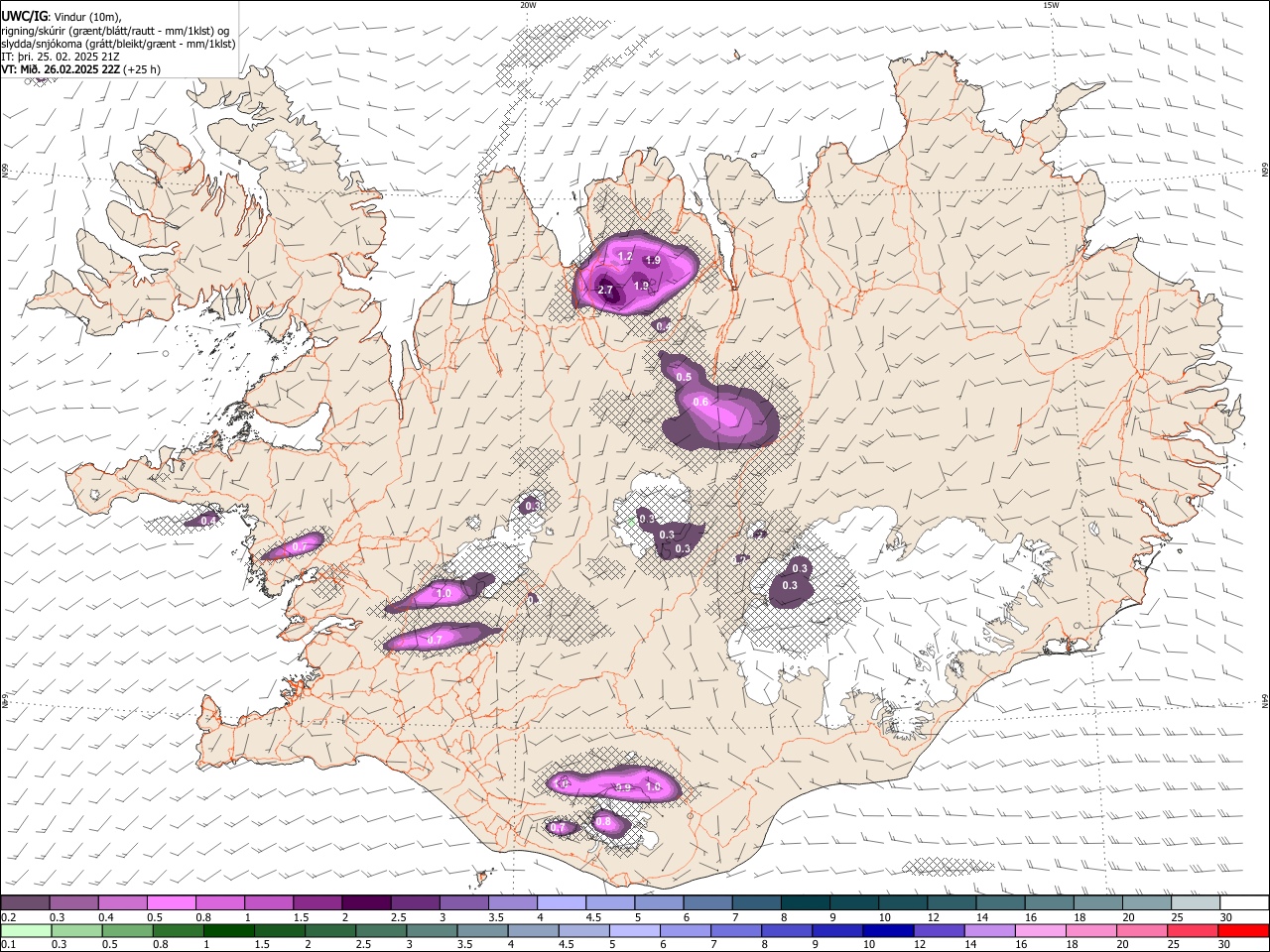Click the "25" label in the lower legend row
1270x952 pixels.
click(1176, 944)
